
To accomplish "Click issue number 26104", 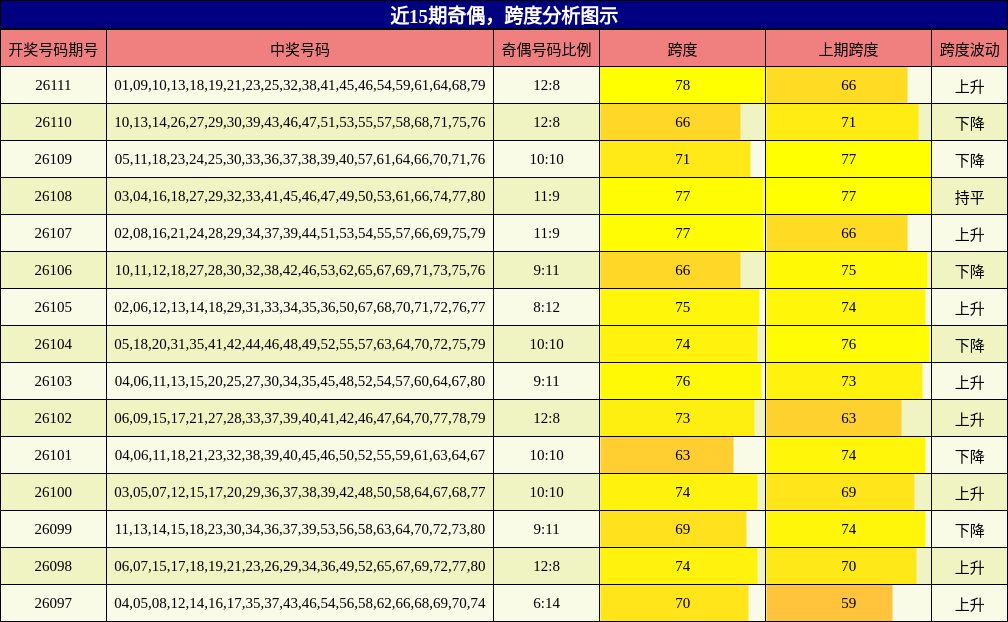I will (x=53, y=344).
